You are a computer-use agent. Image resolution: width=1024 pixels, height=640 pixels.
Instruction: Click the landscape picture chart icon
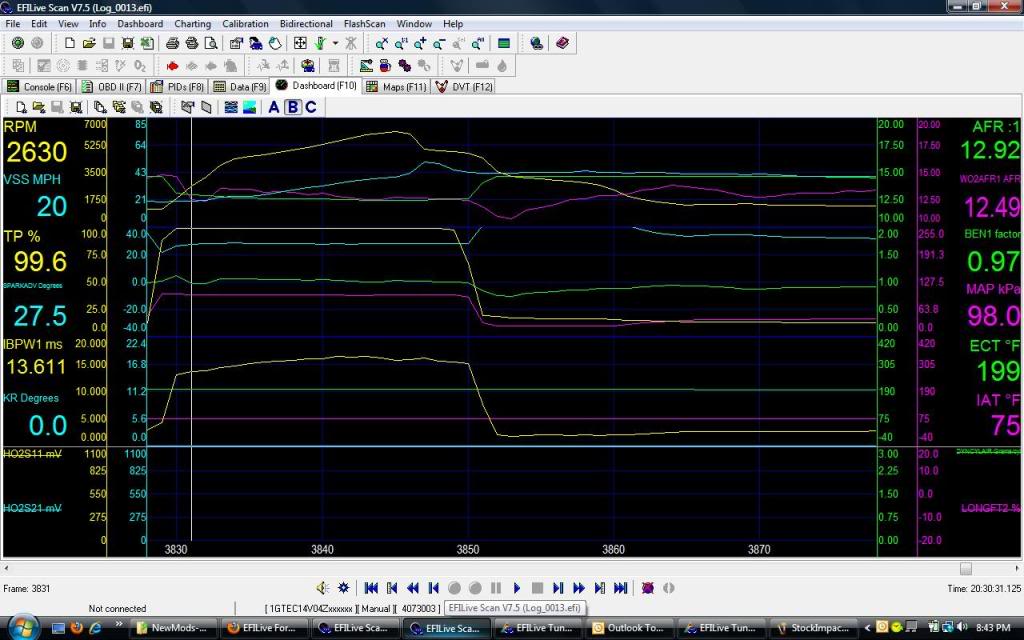pyautogui.click(x=249, y=107)
